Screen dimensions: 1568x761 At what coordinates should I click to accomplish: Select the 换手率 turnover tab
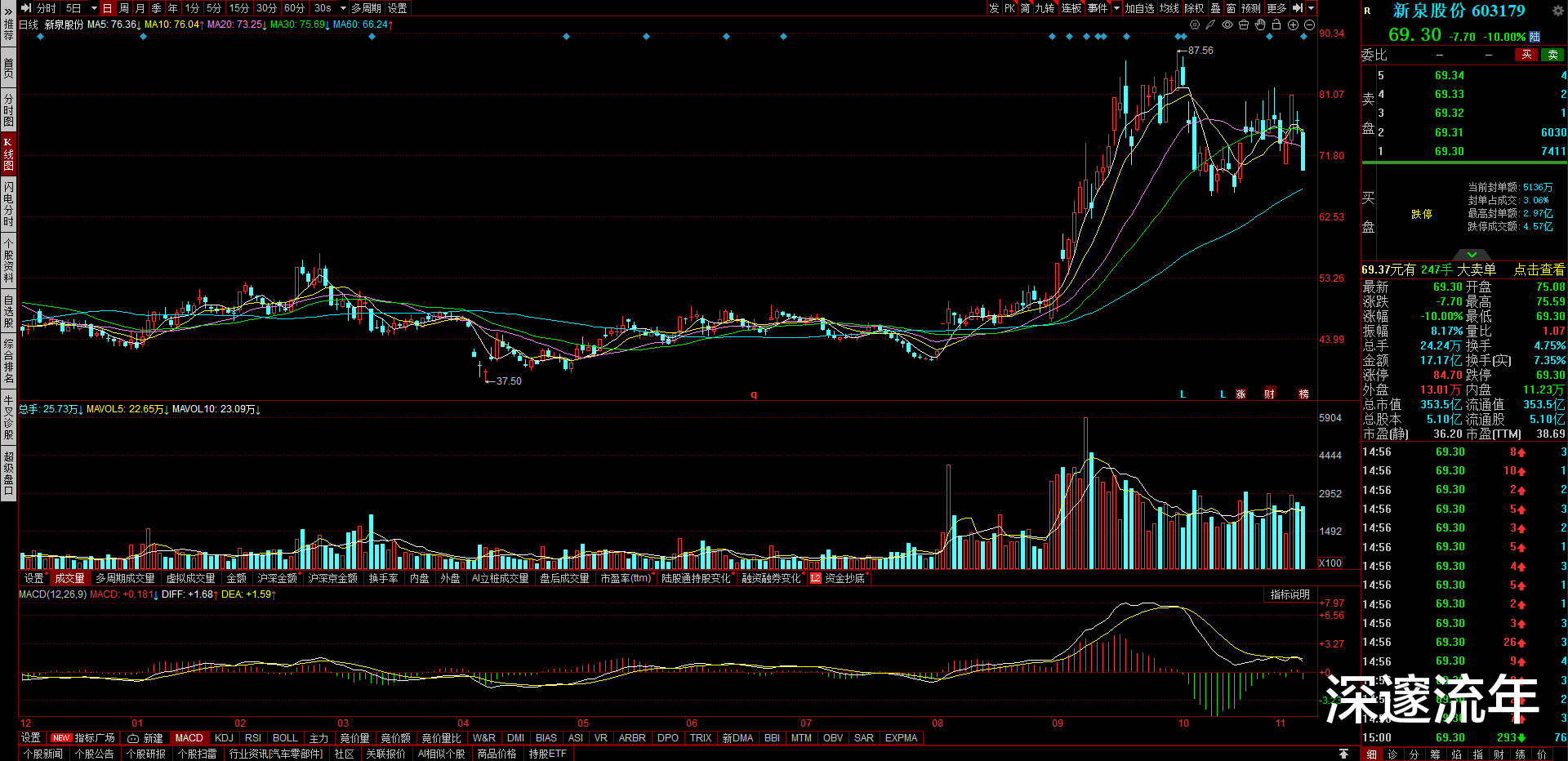tap(383, 578)
